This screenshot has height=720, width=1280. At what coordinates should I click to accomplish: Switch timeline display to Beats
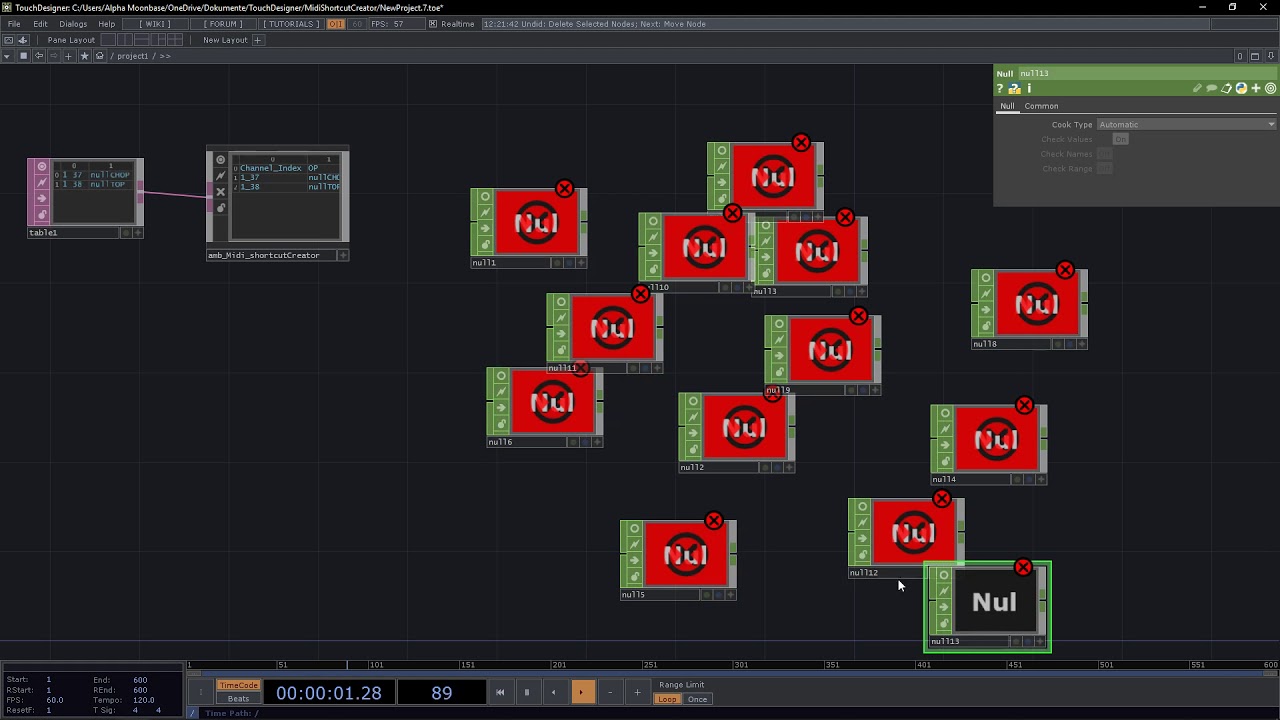(239, 699)
